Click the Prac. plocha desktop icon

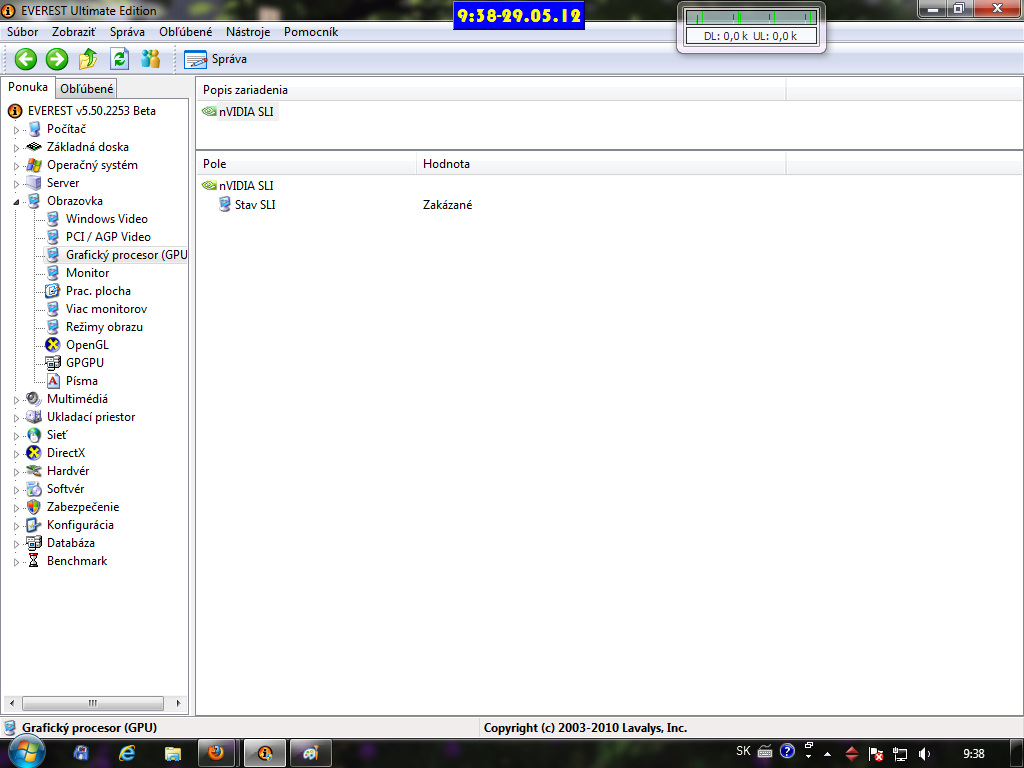point(52,291)
